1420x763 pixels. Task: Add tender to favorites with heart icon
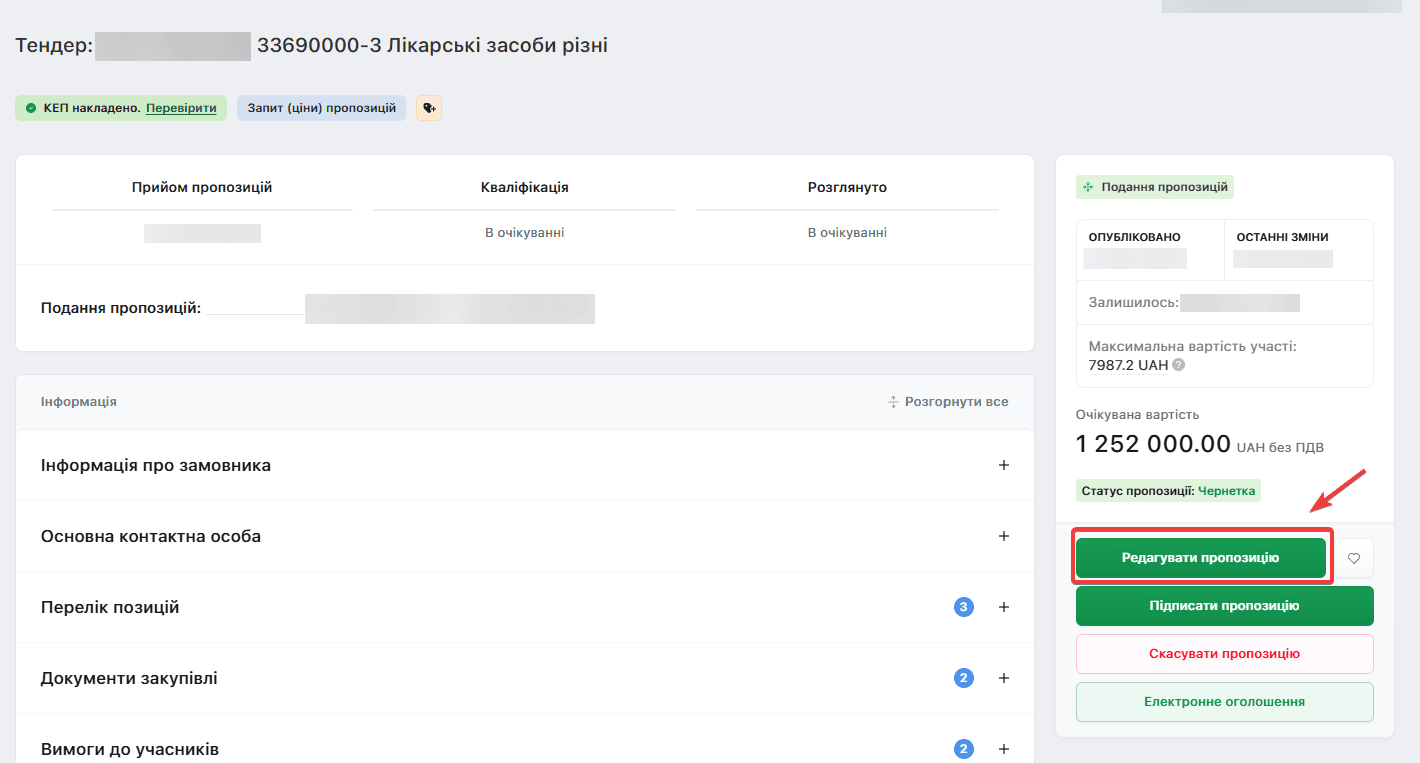click(1354, 558)
